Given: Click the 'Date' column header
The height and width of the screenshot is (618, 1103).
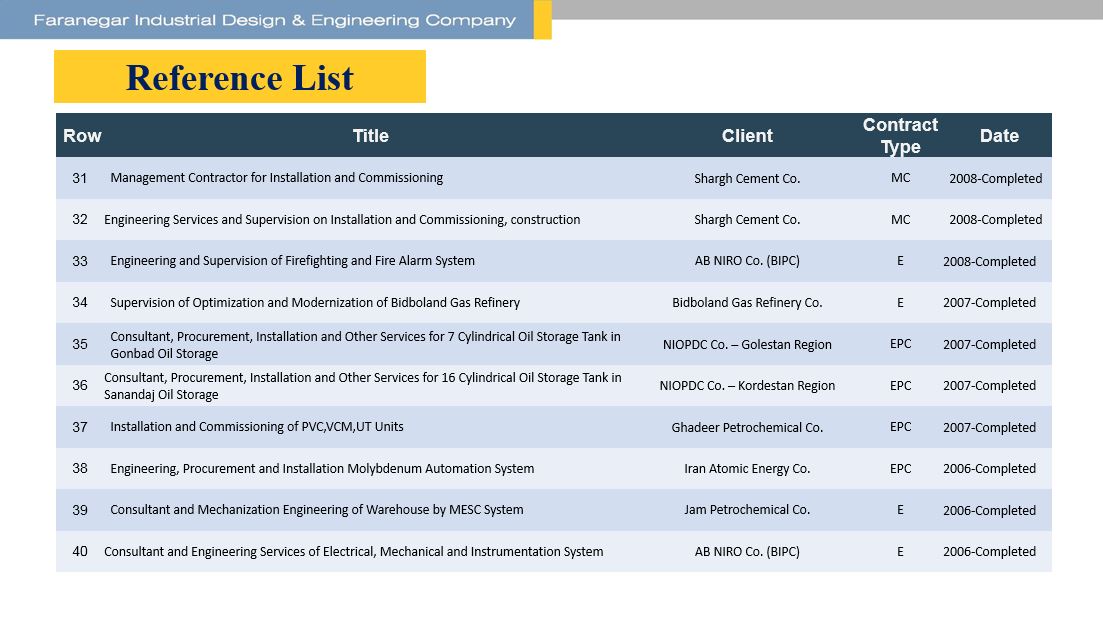Looking at the screenshot, I should (x=999, y=136).
